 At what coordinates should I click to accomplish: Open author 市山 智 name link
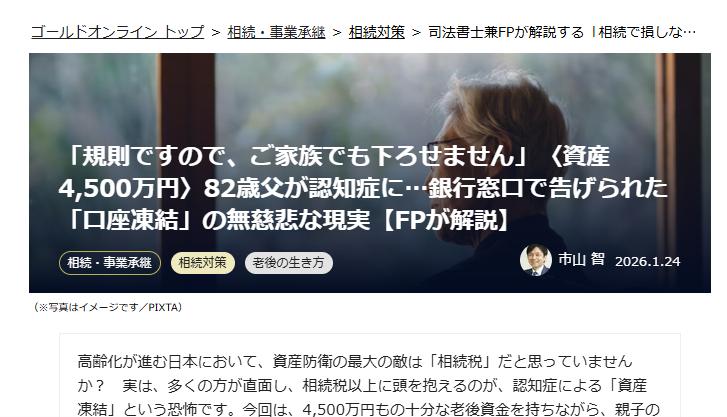pos(581,260)
